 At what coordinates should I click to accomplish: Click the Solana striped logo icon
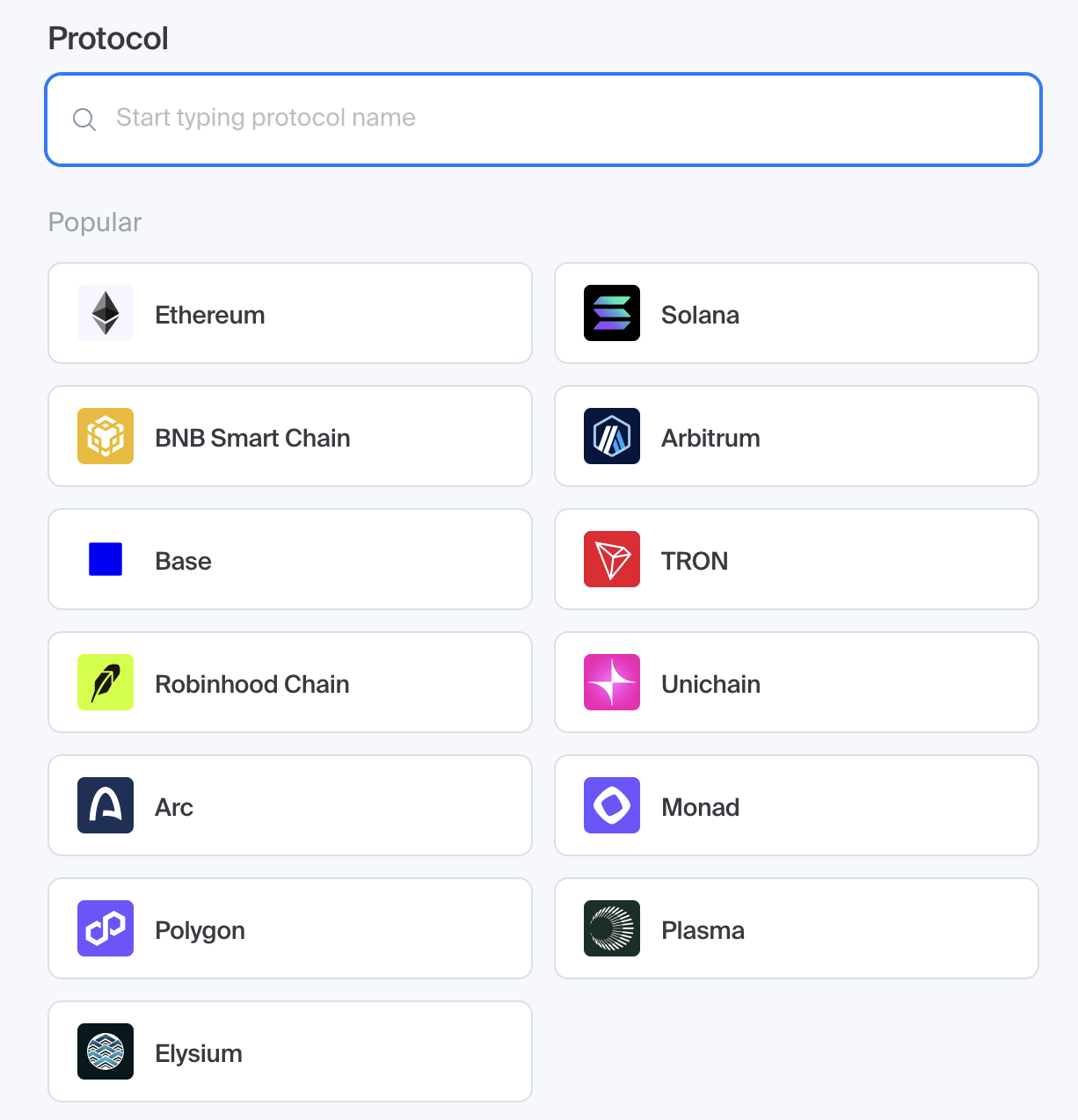pos(612,313)
